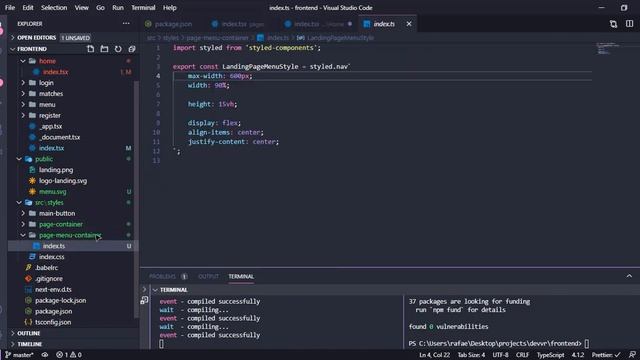The width and height of the screenshot is (640, 360).
Task: Click the Prettier status bar item
Action: [x=606, y=355]
